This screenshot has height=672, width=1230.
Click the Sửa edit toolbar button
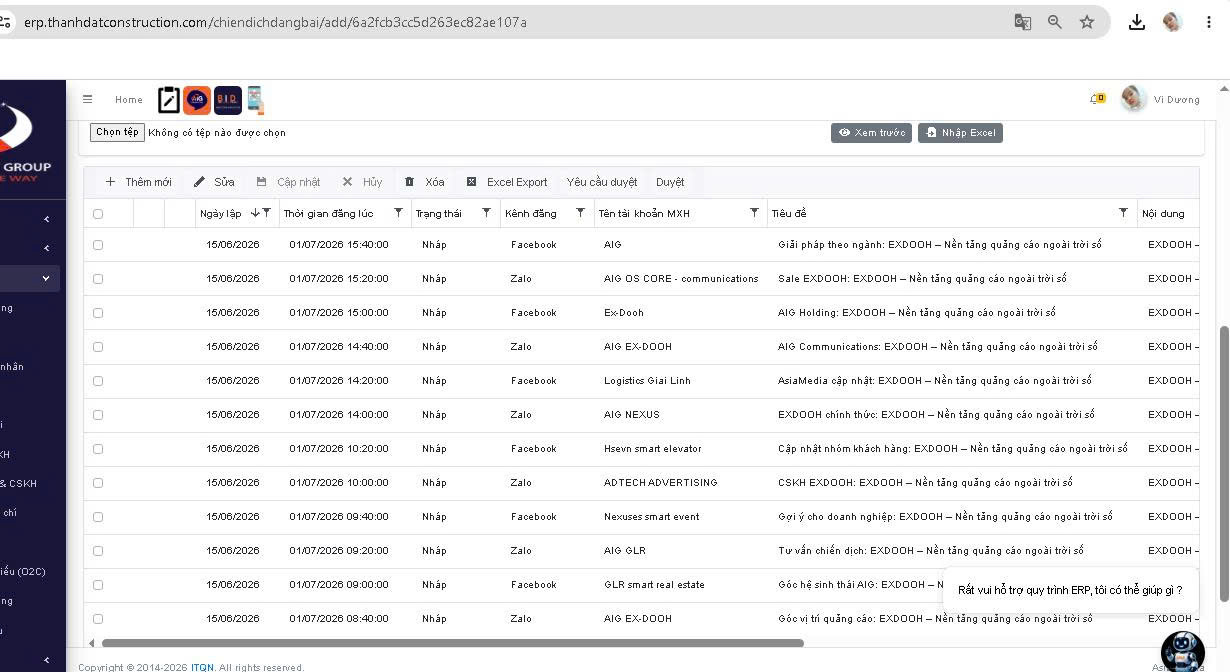pyautogui.click(x=214, y=182)
